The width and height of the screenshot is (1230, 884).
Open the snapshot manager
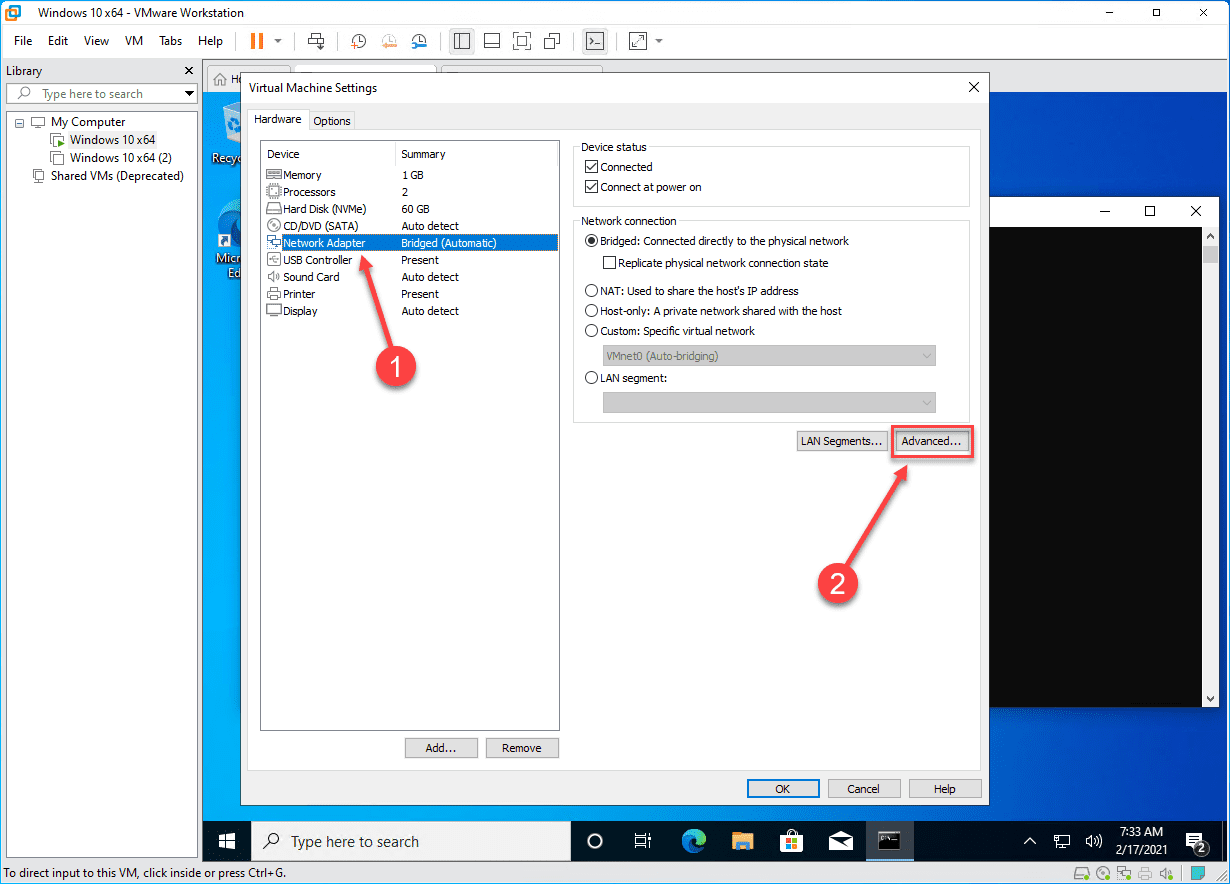point(419,41)
